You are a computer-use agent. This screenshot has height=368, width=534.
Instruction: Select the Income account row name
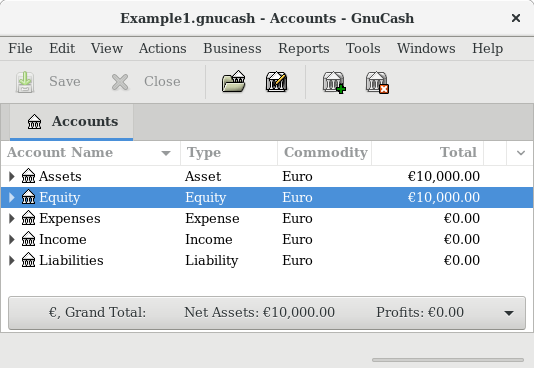tap(63, 240)
